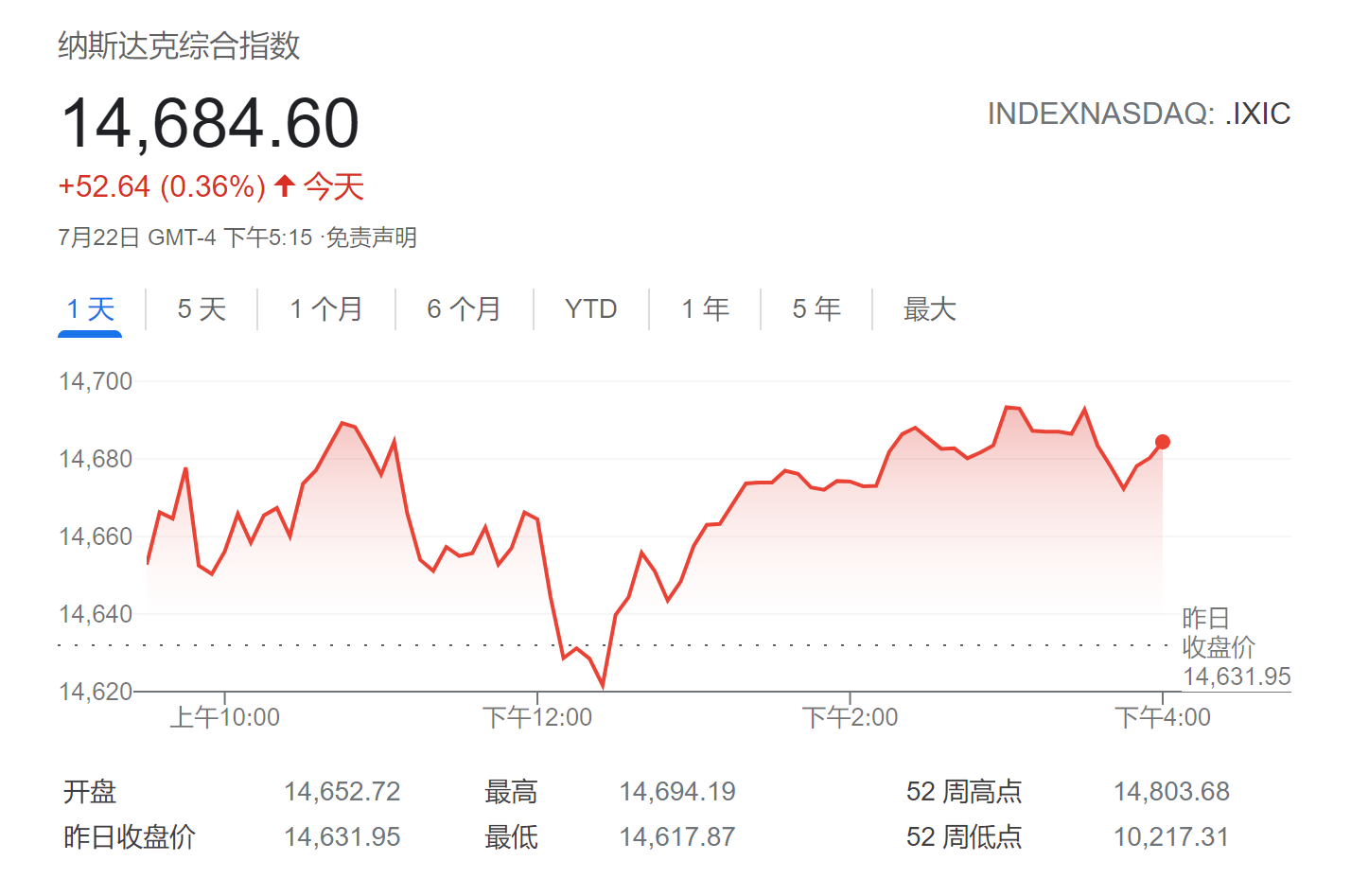Select the 最大 range tab
The image size is (1351, 896).
click(x=929, y=309)
